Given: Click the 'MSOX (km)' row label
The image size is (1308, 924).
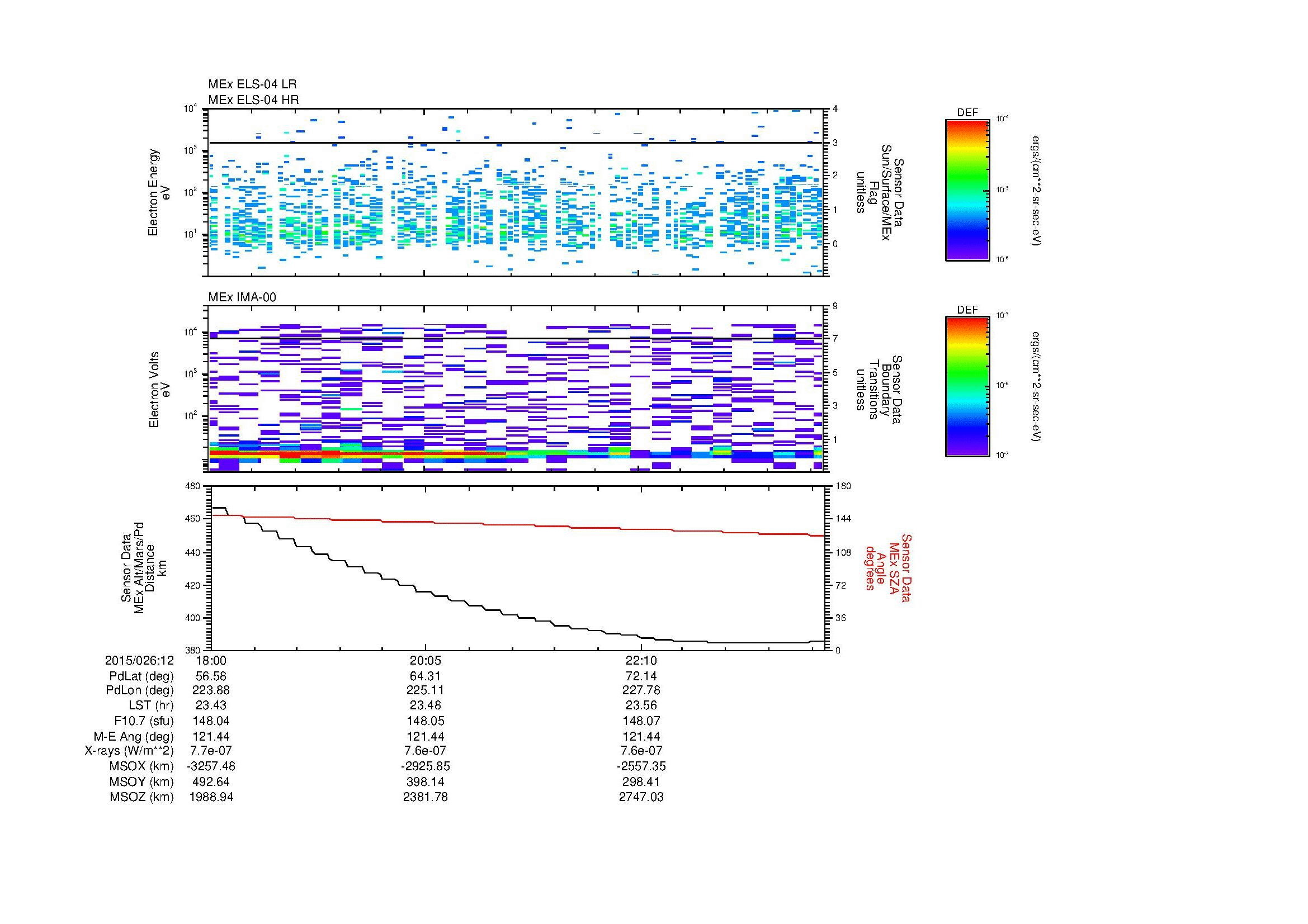Looking at the screenshot, I should pos(141,767).
